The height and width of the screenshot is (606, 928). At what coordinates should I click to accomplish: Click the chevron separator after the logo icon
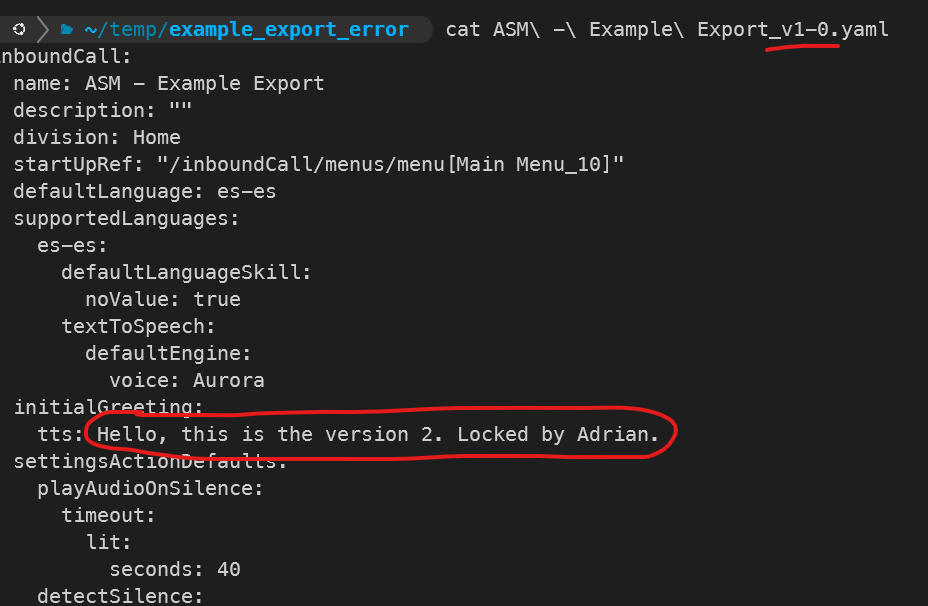click(43, 29)
